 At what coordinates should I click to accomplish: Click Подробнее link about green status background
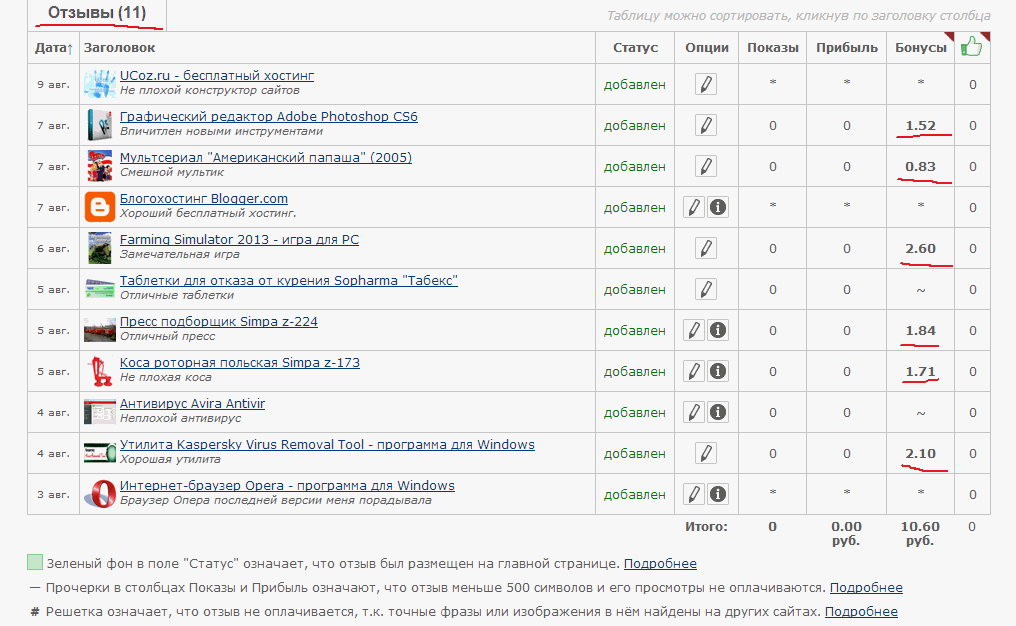tap(660, 564)
